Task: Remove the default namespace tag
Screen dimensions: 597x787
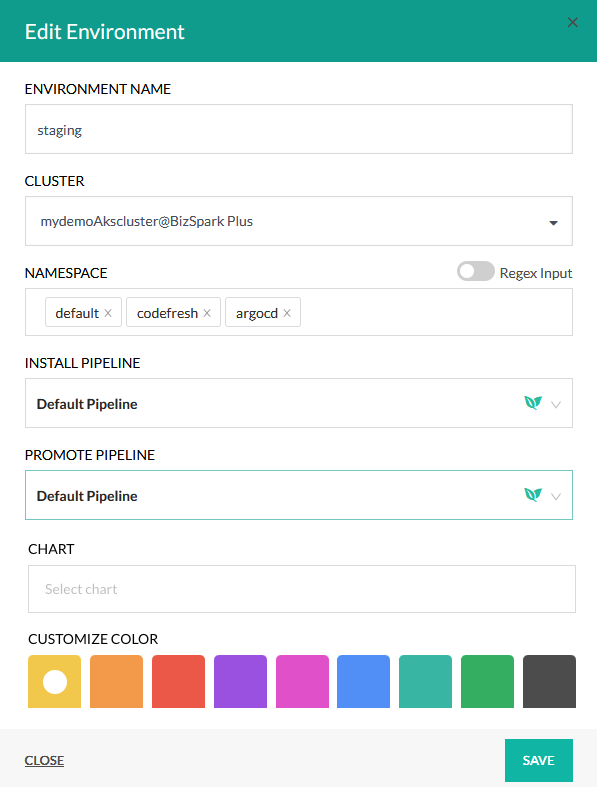Action: tap(108, 313)
